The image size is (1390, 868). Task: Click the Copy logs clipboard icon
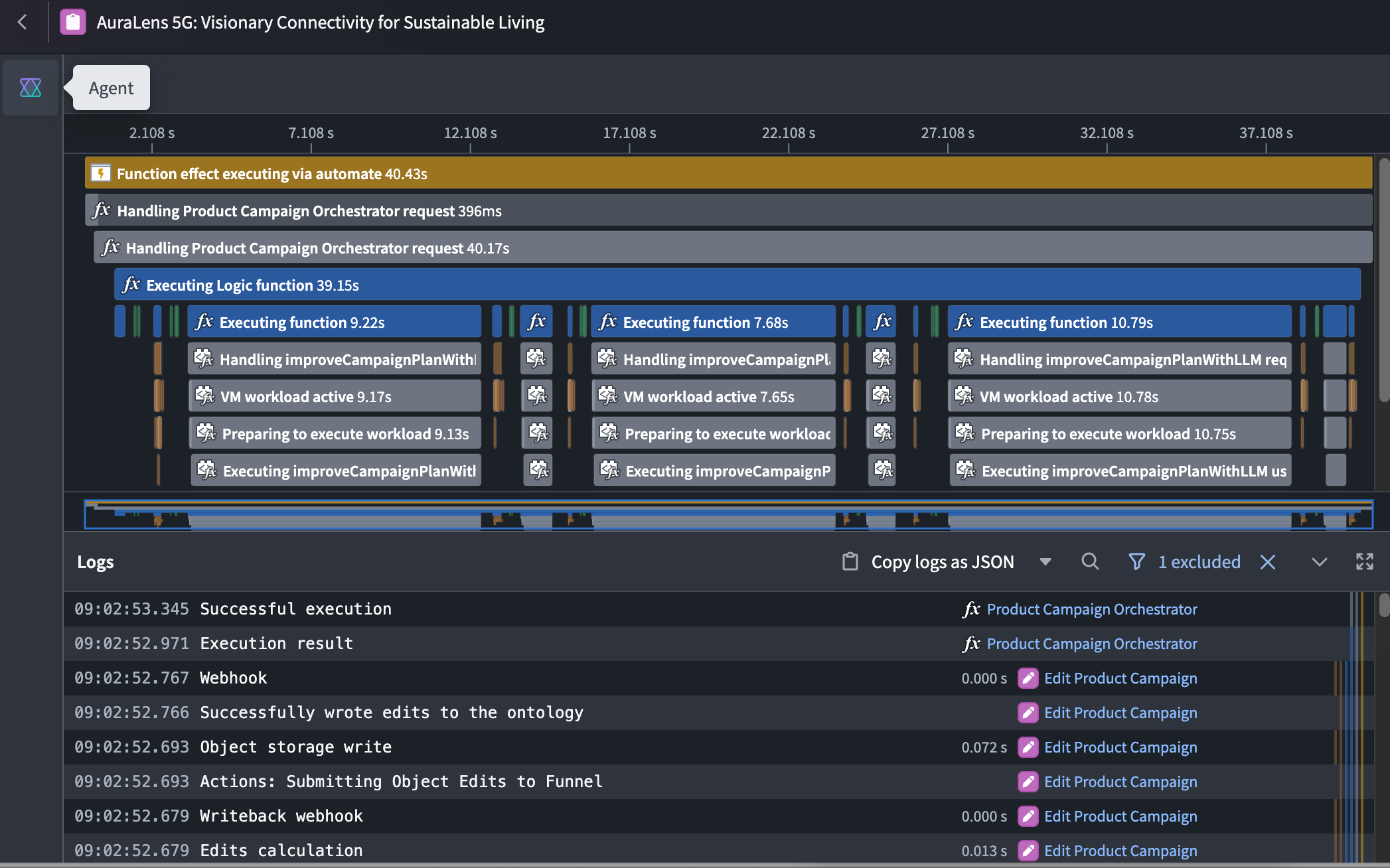[x=850, y=561]
